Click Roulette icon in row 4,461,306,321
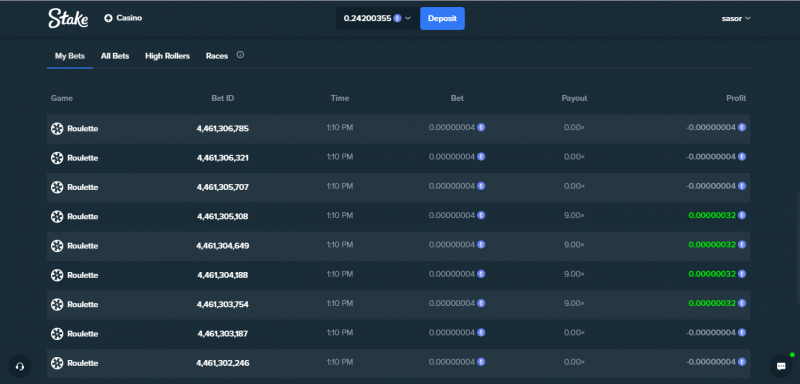Screen dimensions: 800x384 (57, 158)
